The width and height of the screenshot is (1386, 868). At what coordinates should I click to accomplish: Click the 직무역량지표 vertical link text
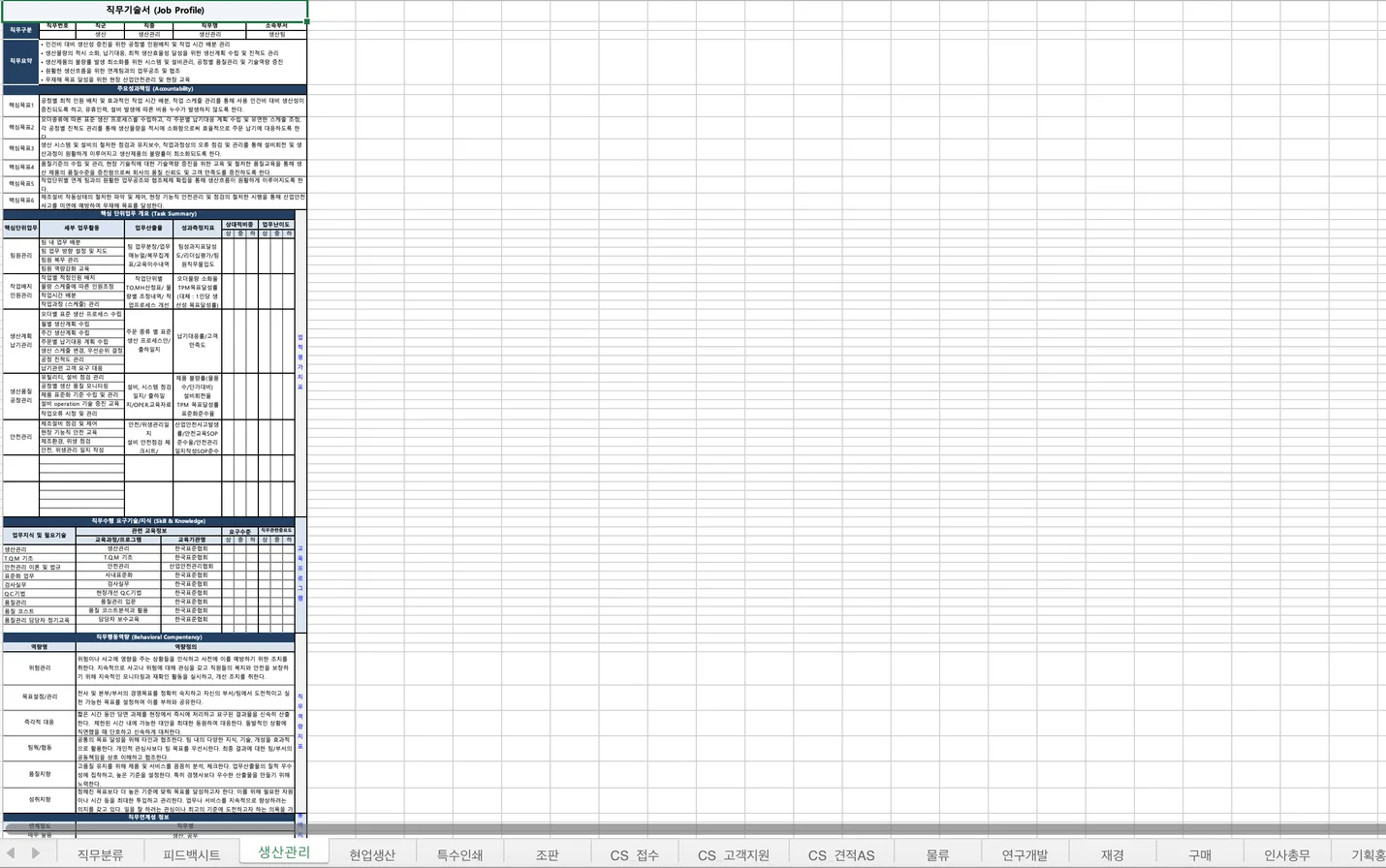point(300,721)
